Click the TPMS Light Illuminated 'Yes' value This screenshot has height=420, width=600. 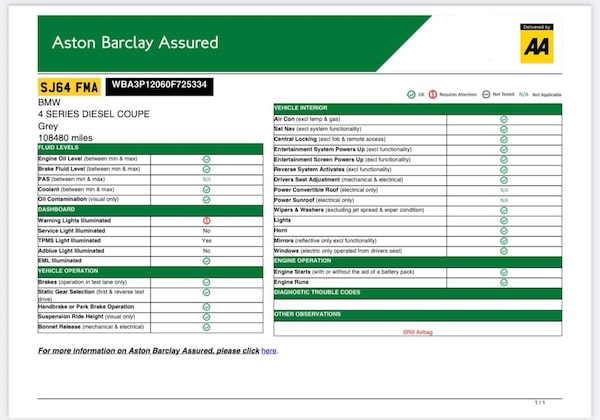point(206,241)
